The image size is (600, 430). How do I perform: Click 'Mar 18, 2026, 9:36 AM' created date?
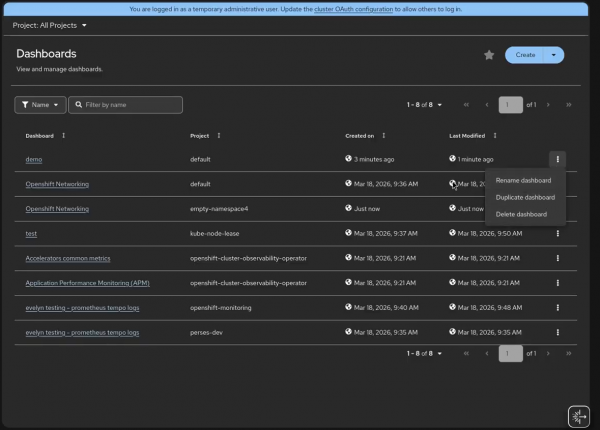coord(386,184)
